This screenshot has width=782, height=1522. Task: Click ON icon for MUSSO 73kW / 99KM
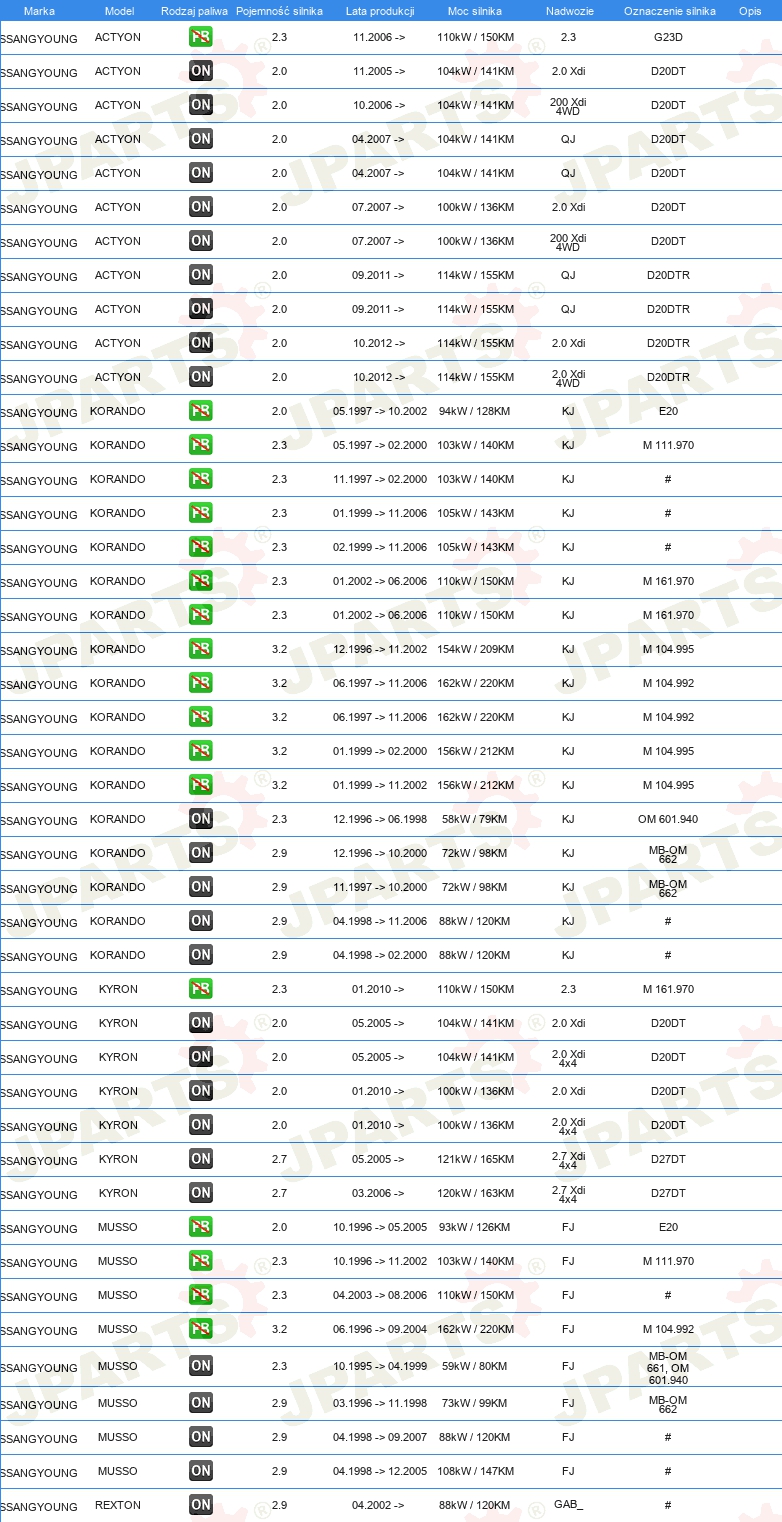[201, 1403]
